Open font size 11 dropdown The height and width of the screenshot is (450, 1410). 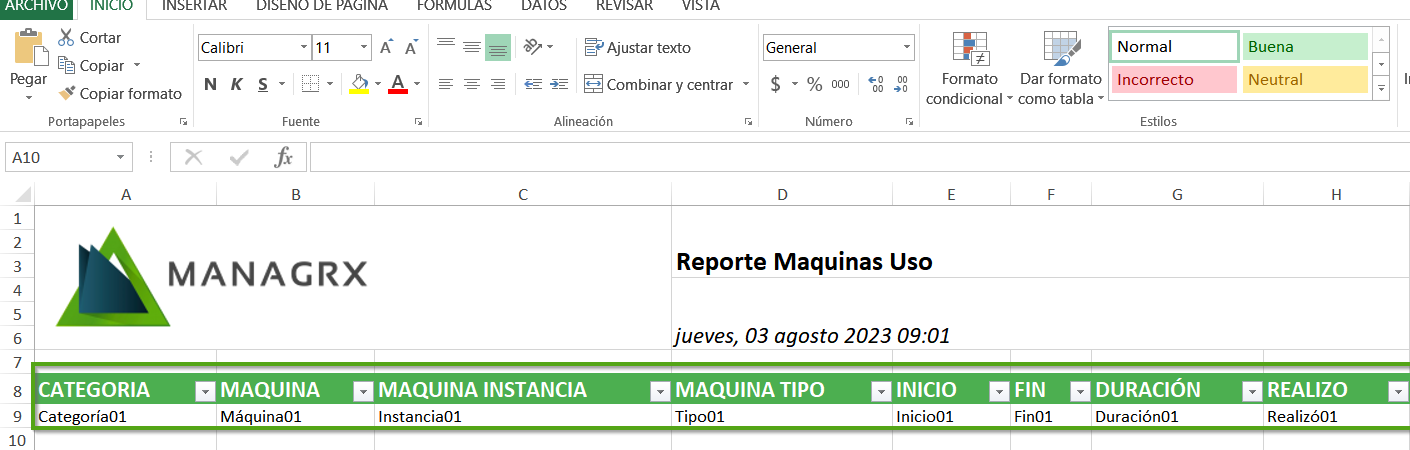pyautogui.click(x=364, y=47)
